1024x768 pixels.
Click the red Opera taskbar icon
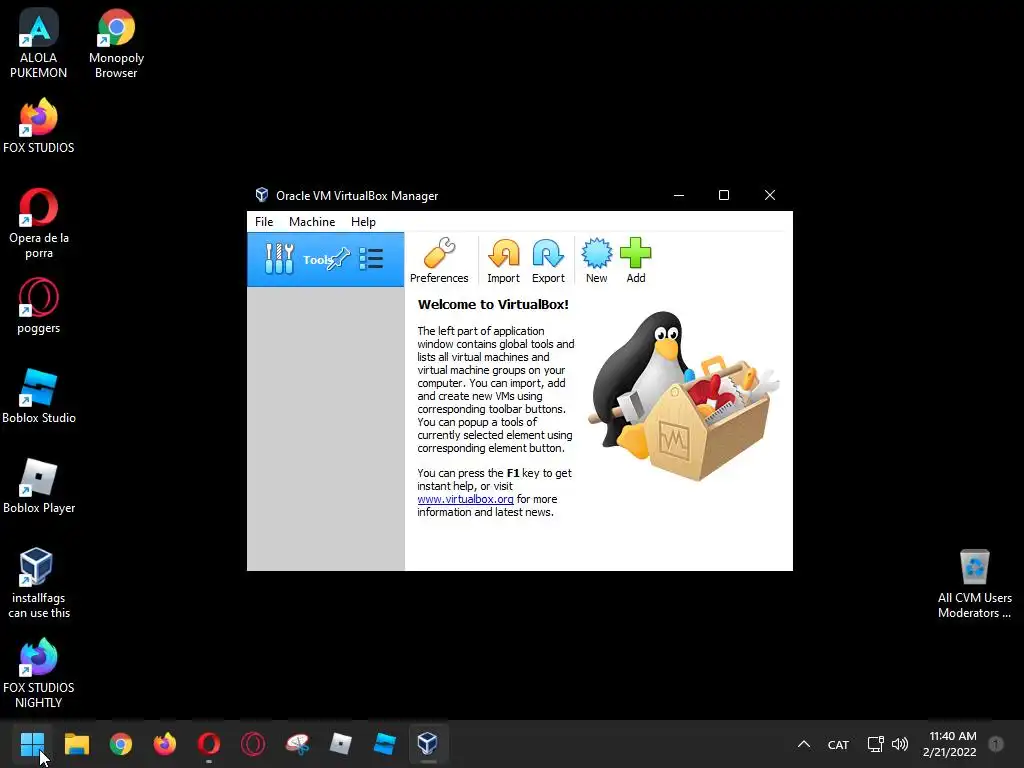point(209,744)
